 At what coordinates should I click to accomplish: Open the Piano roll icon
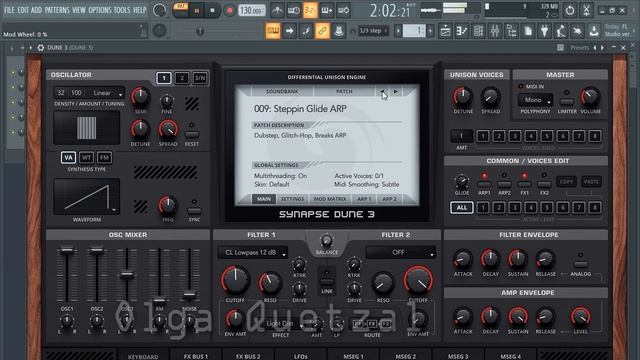tap(462, 31)
